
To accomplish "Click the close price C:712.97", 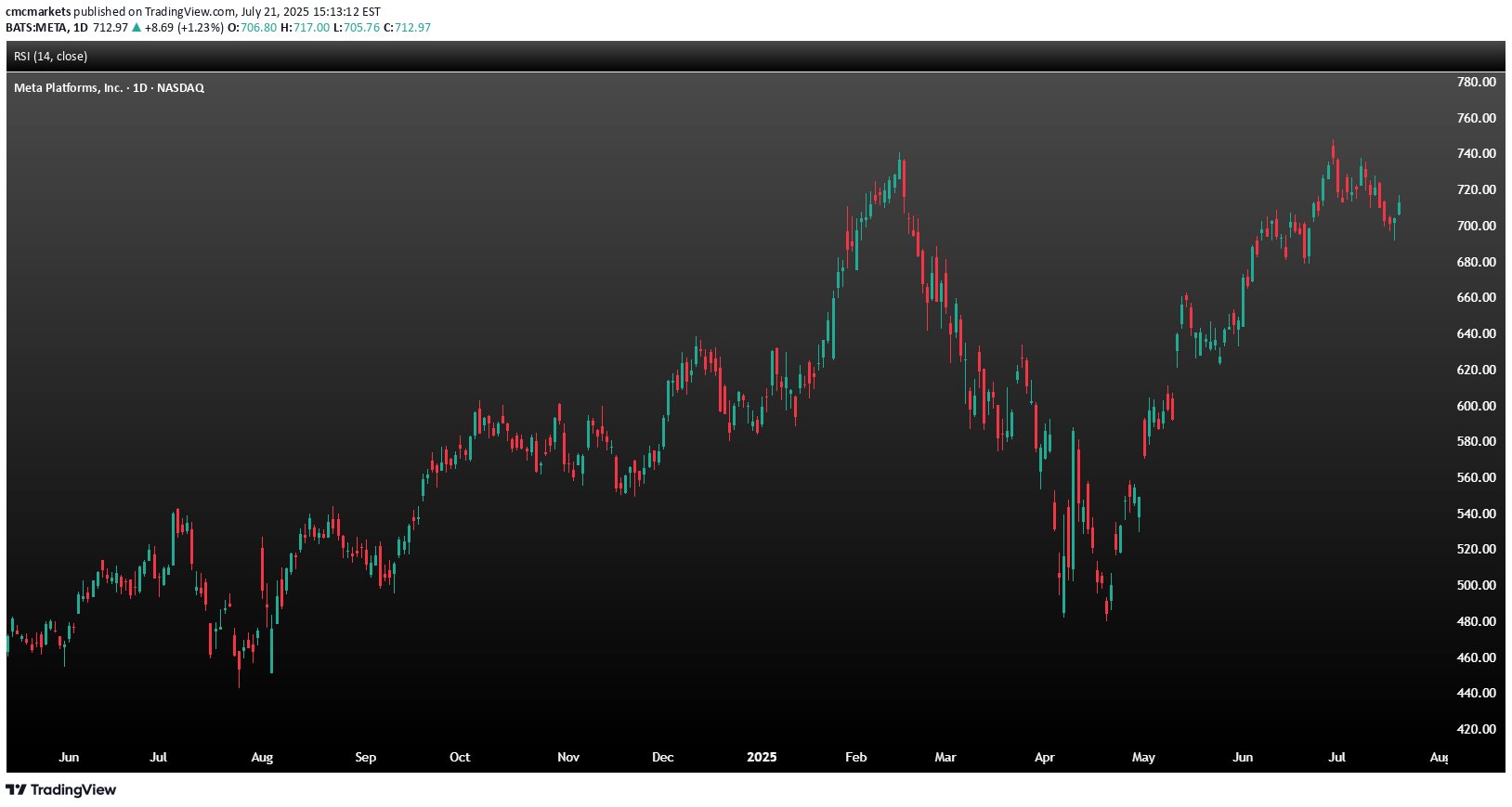I will 407,28.
